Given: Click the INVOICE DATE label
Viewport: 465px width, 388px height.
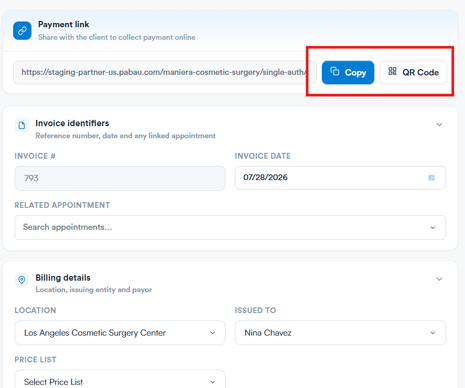Looking at the screenshot, I should pos(263,156).
